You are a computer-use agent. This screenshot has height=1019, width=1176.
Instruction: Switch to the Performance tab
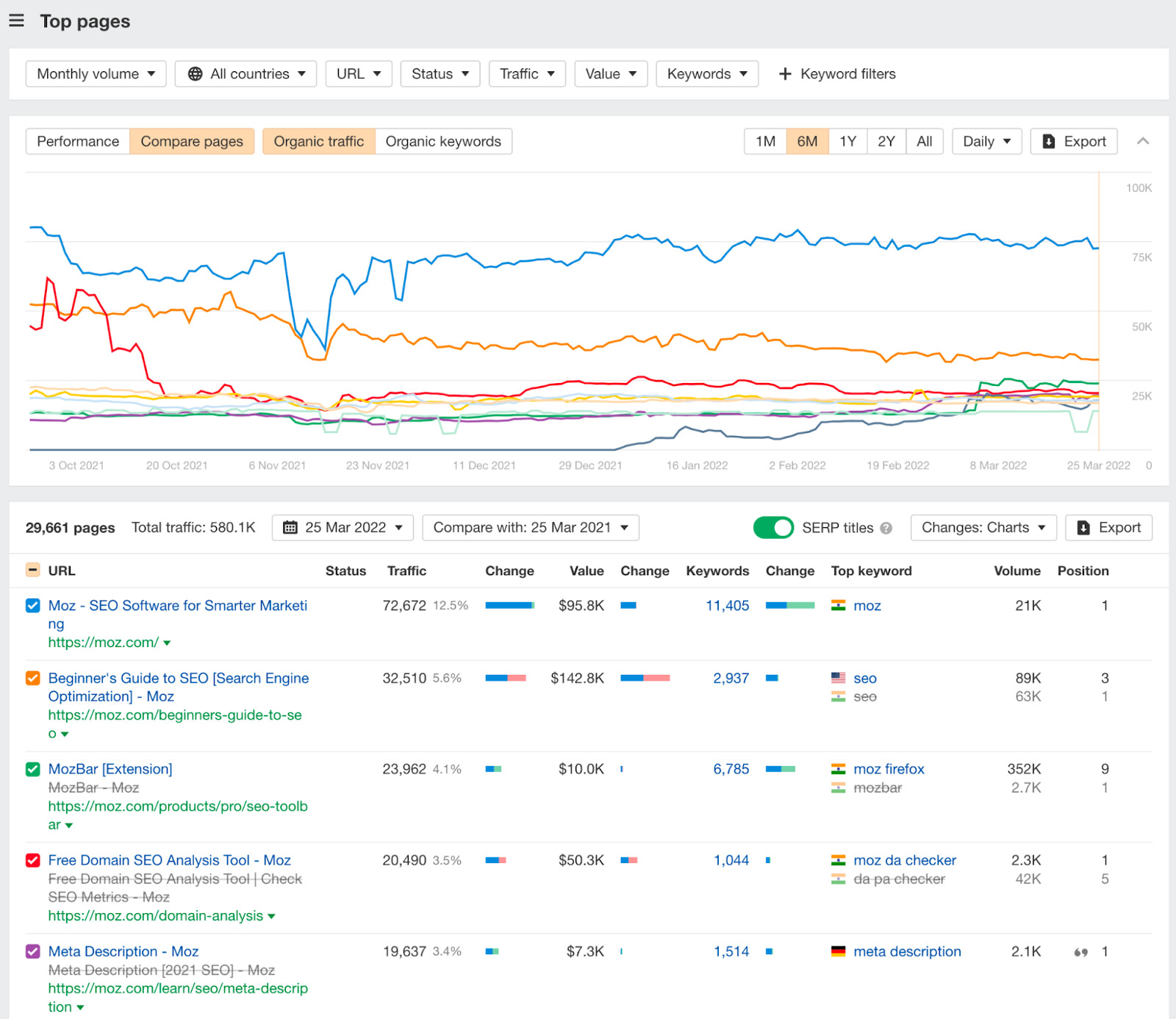click(x=77, y=141)
